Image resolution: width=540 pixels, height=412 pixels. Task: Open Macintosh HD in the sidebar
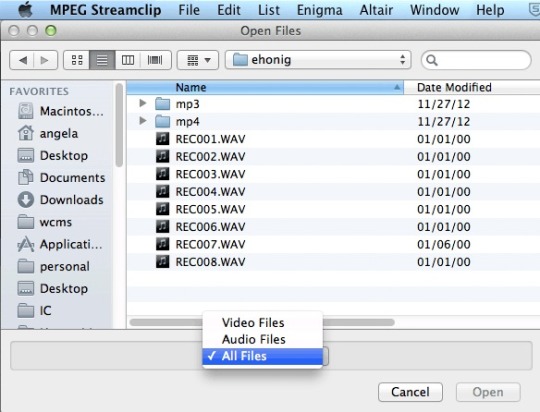pyautogui.click(x=61, y=111)
